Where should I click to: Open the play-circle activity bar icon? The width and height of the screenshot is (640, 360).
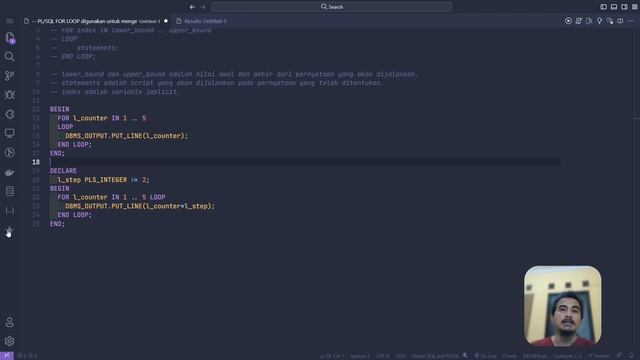point(9,153)
